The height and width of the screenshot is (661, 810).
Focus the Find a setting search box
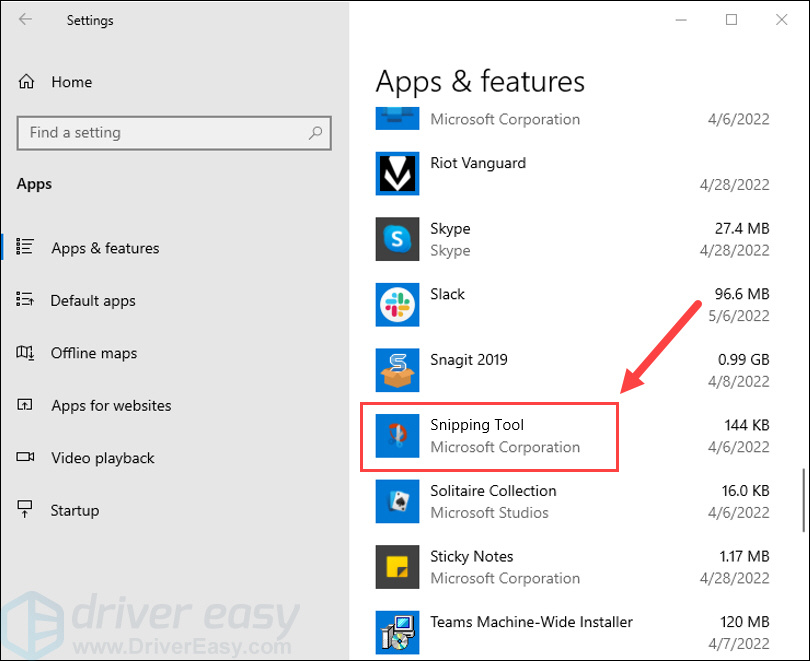pyautogui.click(x=174, y=133)
